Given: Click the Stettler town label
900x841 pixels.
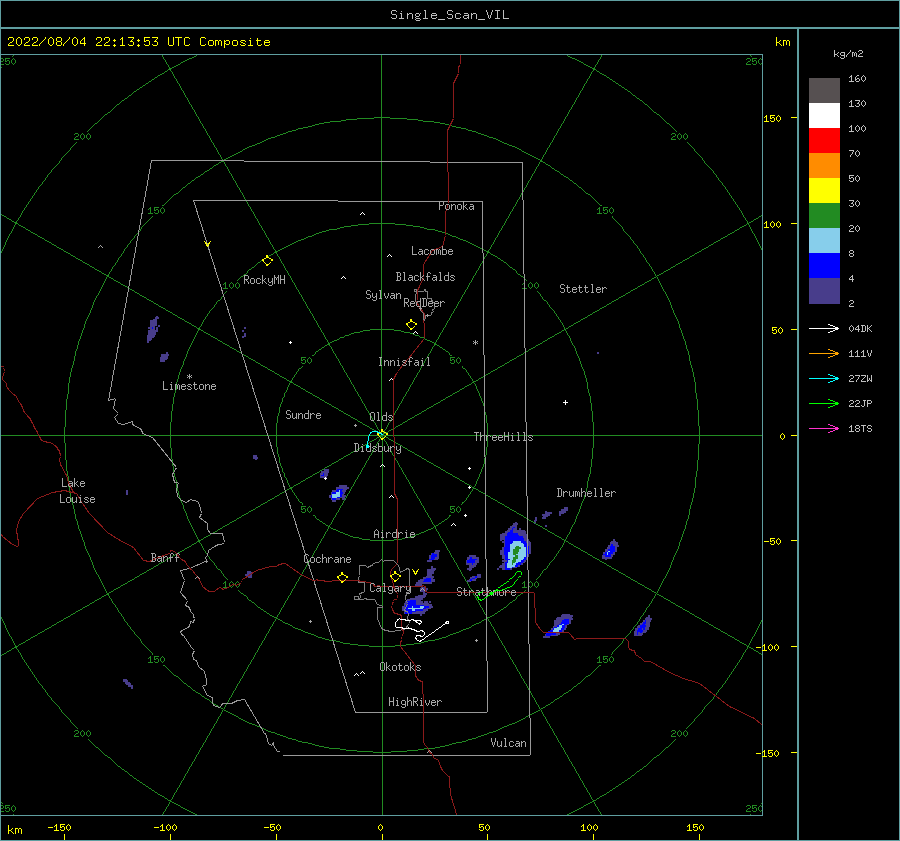Looking at the screenshot, I should (583, 289).
